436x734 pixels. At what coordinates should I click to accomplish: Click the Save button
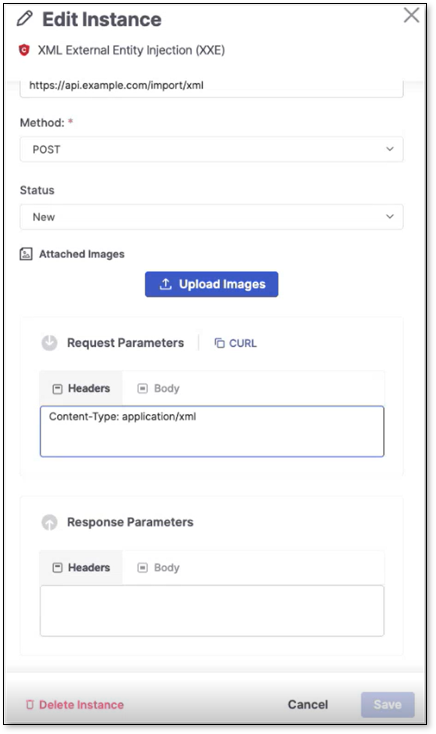coord(387,705)
